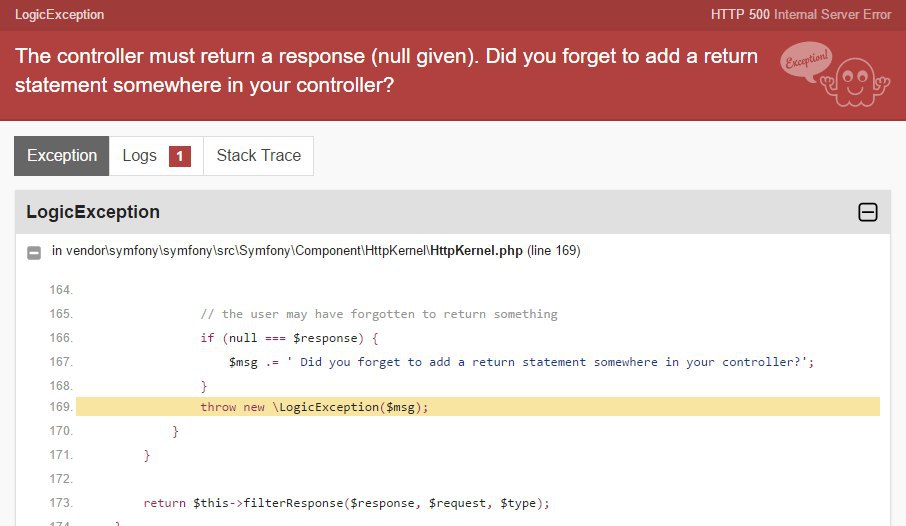Open the Stack Trace tab
Image resolution: width=906 pixels, height=526 pixels.
(258, 156)
